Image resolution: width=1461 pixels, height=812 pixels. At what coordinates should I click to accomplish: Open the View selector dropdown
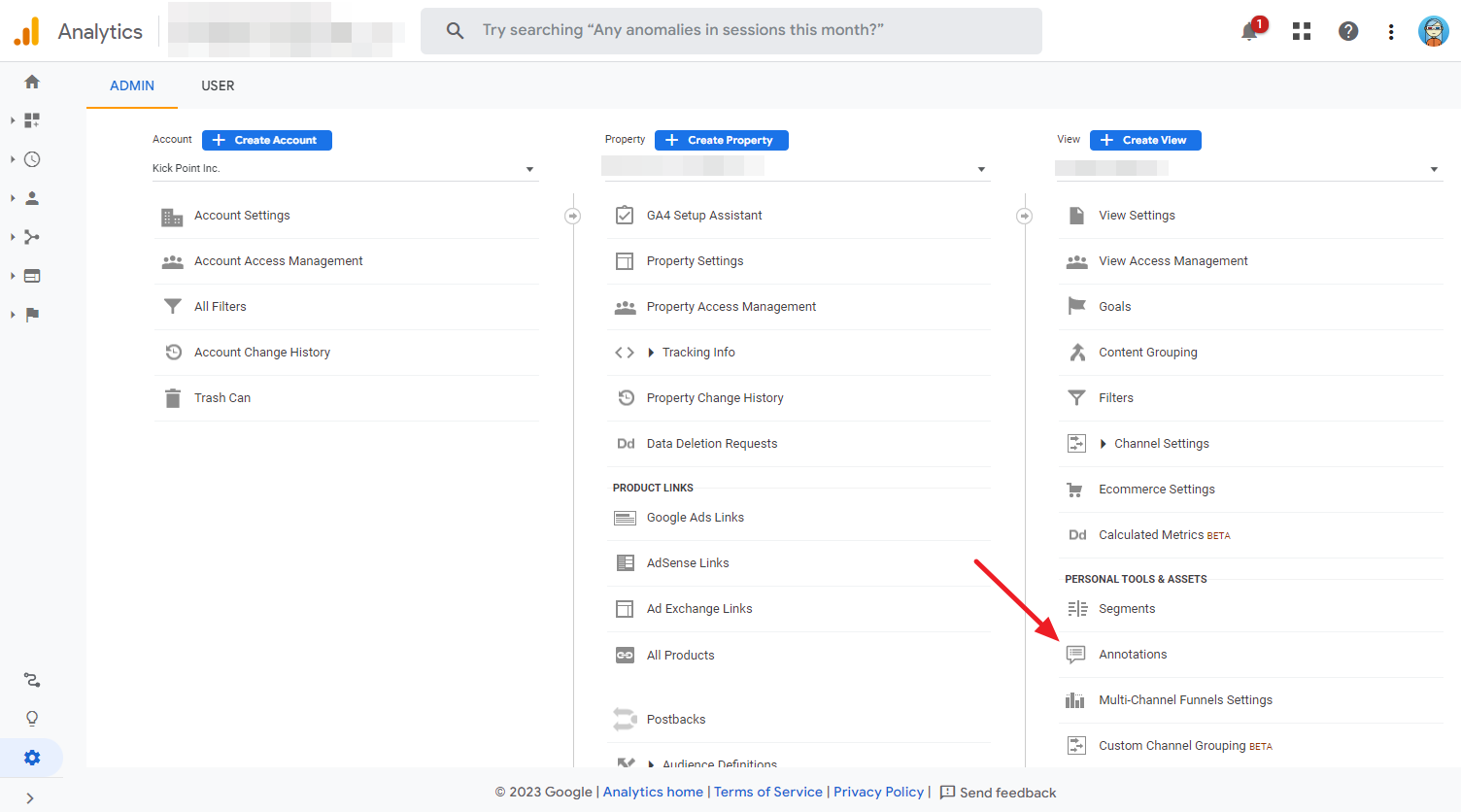point(1248,169)
